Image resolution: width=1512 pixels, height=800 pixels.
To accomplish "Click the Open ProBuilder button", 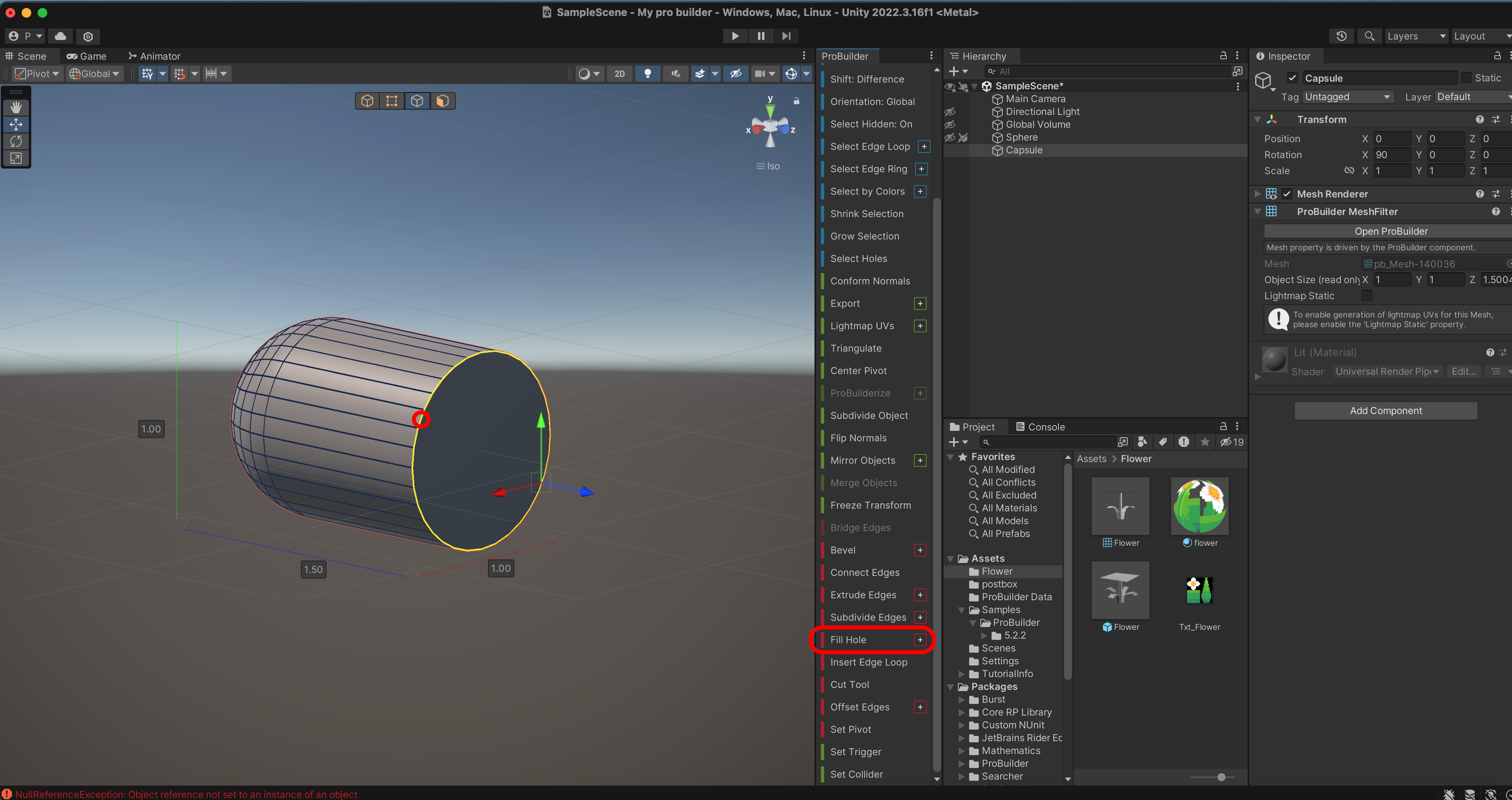I will pyautogui.click(x=1391, y=231).
